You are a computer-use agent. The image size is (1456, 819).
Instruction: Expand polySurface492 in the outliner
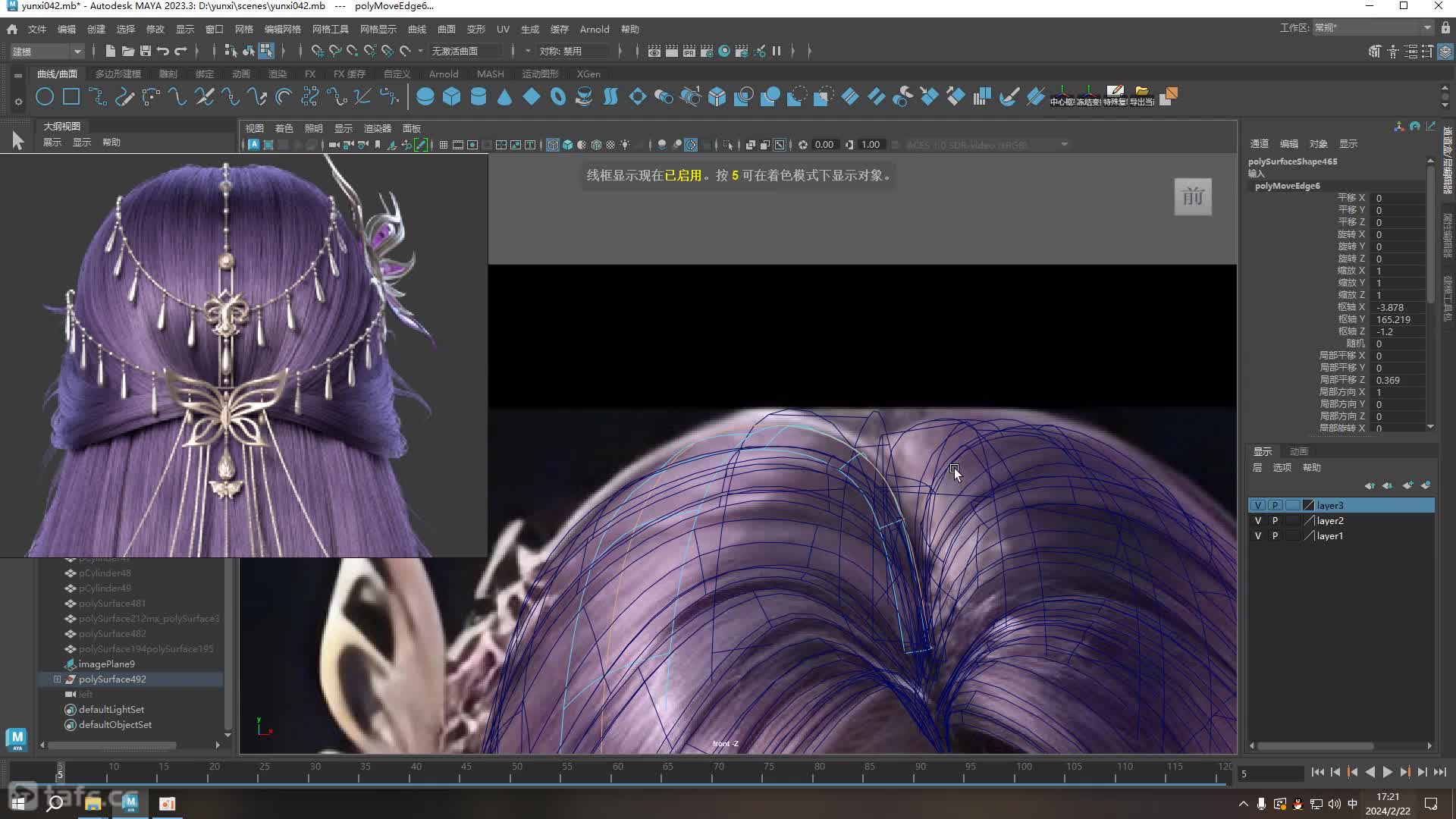(57, 679)
